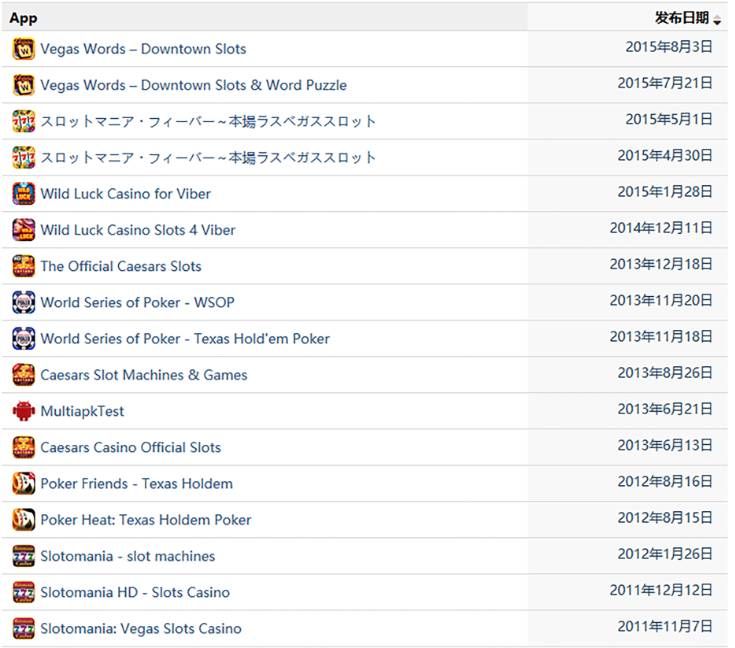Open Wild Luck Casino for Viber link

(126, 194)
